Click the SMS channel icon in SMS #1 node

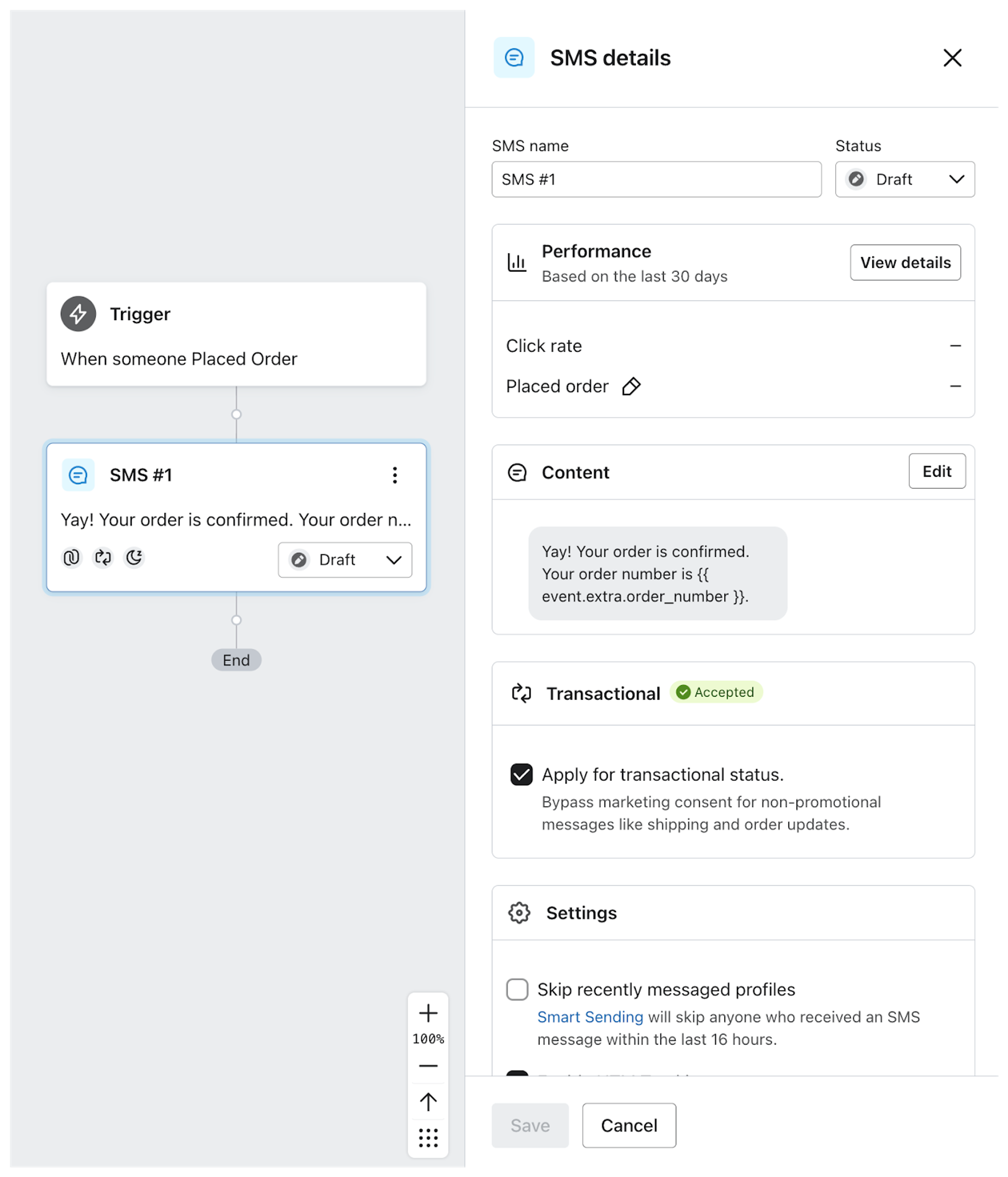(x=79, y=475)
